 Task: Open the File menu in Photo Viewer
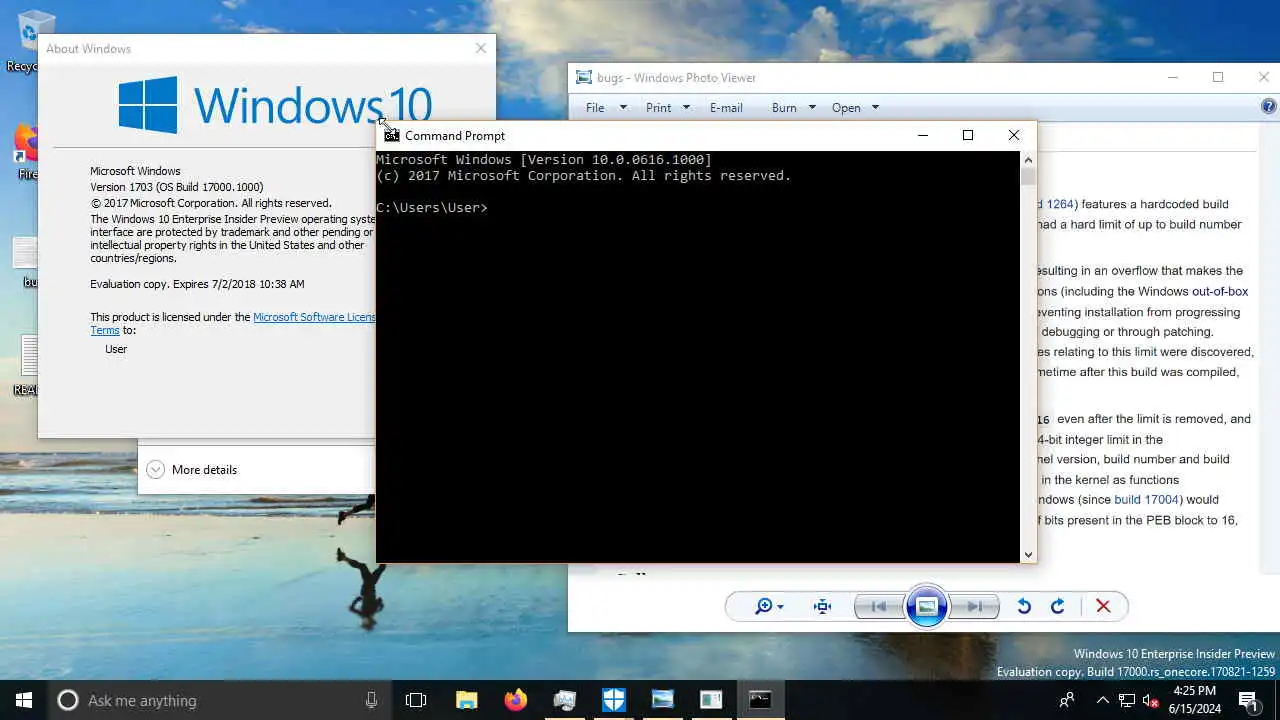(606, 107)
